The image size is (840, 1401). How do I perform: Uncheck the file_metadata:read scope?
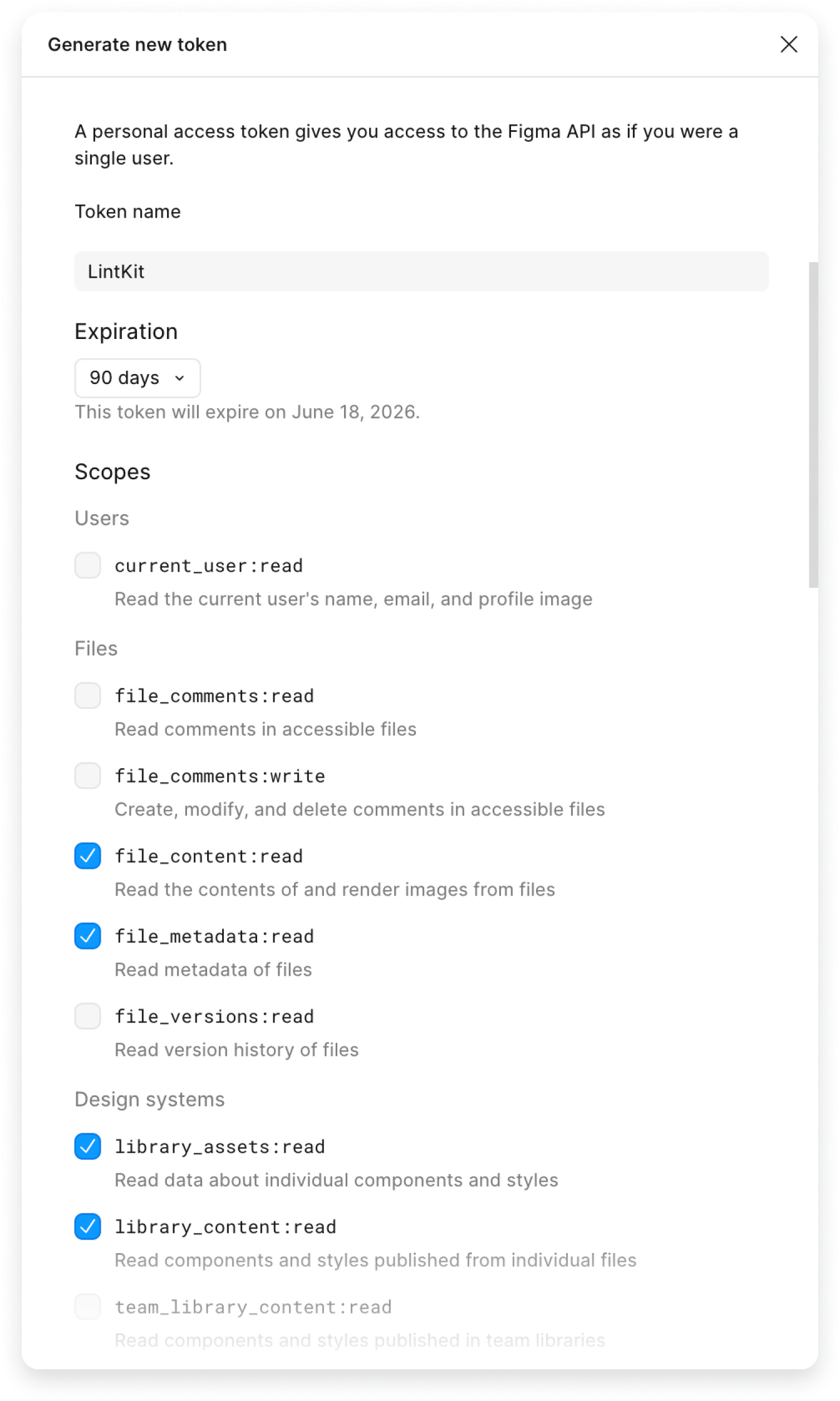pyautogui.click(x=87, y=936)
